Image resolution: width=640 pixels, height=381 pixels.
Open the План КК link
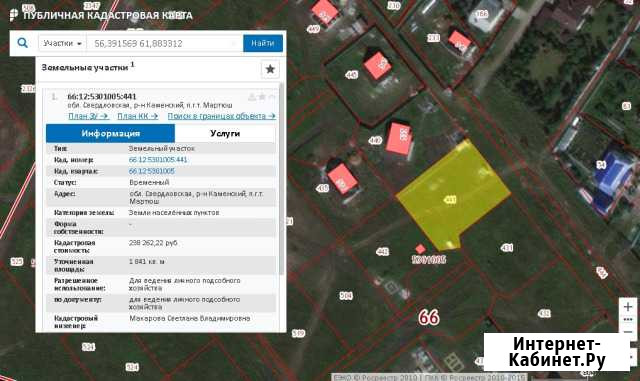point(138,116)
